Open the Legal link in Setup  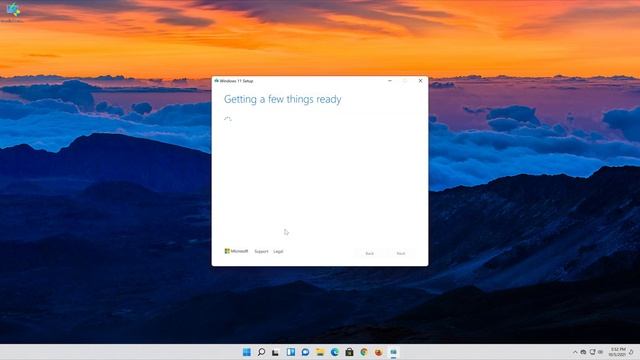(278, 251)
